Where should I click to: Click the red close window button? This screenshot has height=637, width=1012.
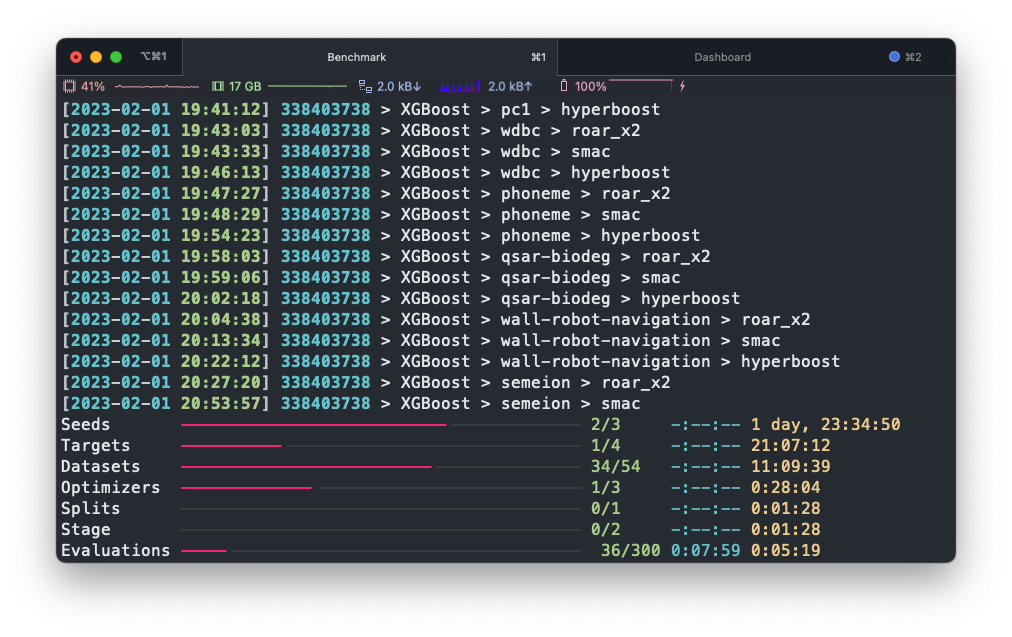pyautogui.click(x=76, y=57)
